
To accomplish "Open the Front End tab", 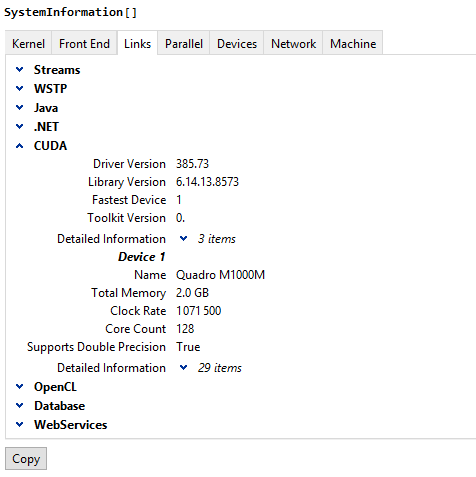I will point(84,43).
